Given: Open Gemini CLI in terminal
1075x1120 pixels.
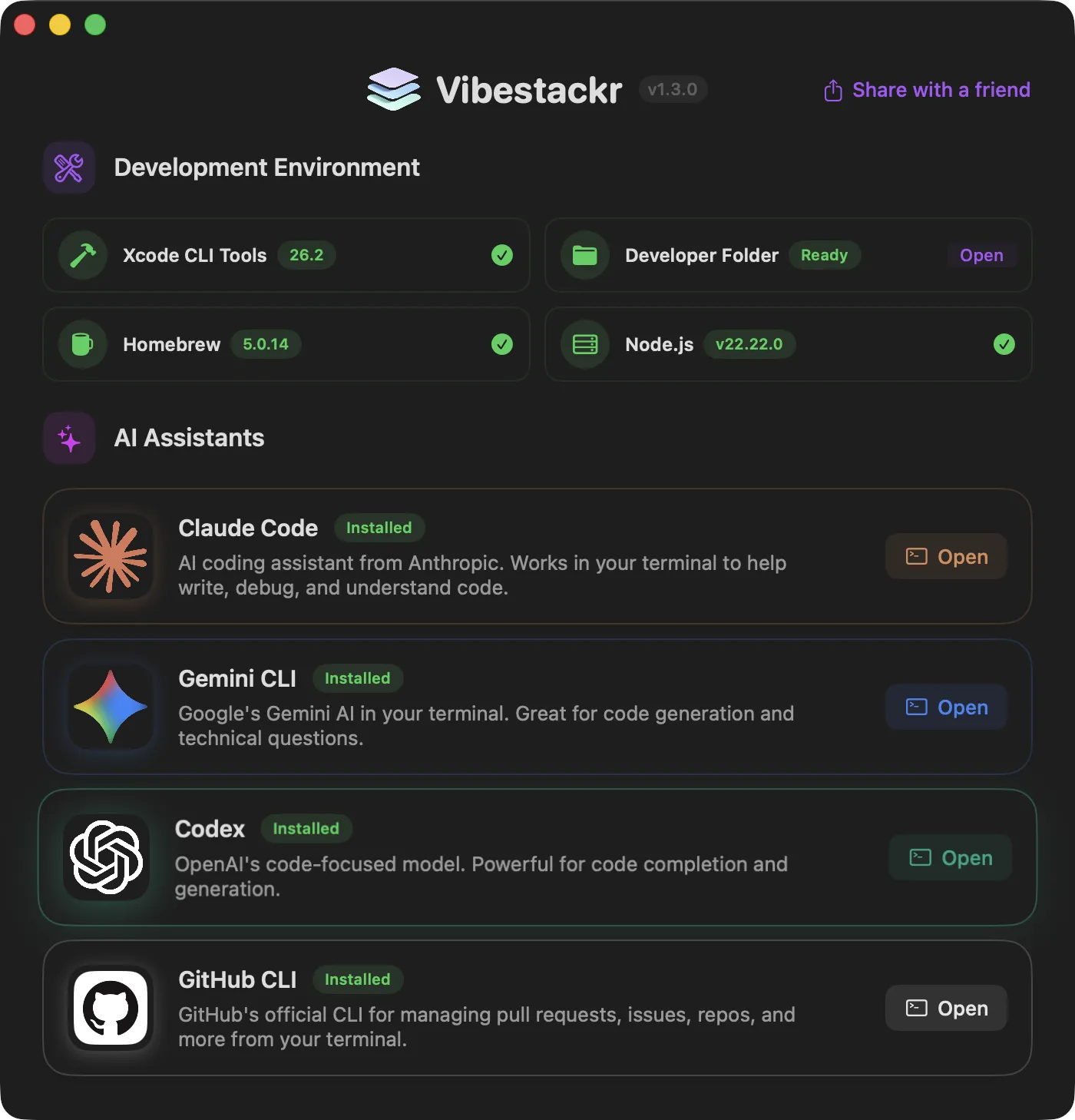Looking at the screenshot, I should (946, 707).
